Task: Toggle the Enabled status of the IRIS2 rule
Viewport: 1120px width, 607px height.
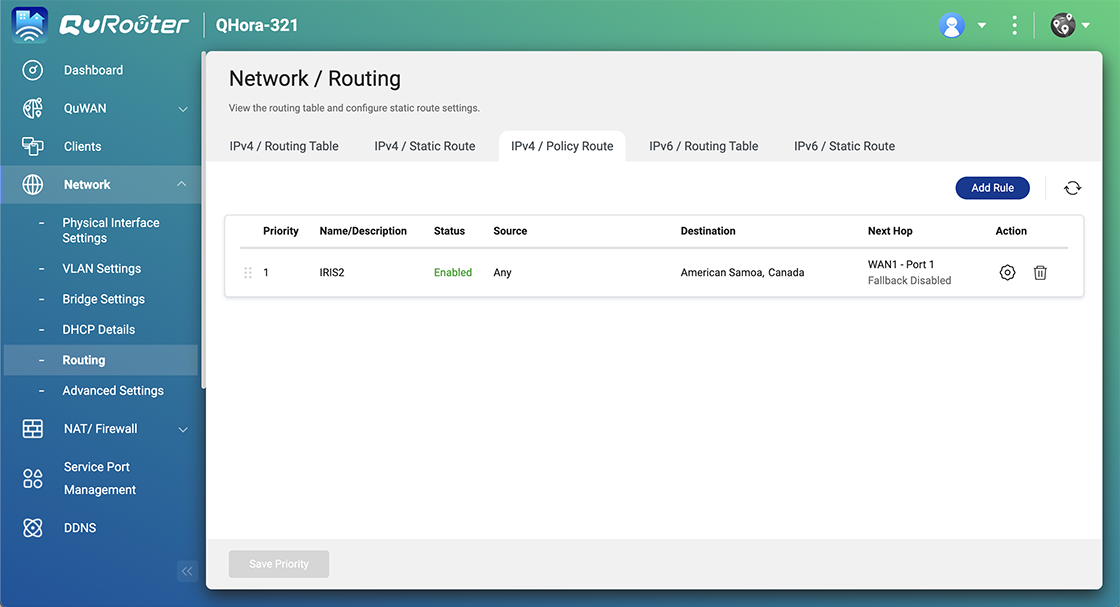Action: click(x=452, y=272)
